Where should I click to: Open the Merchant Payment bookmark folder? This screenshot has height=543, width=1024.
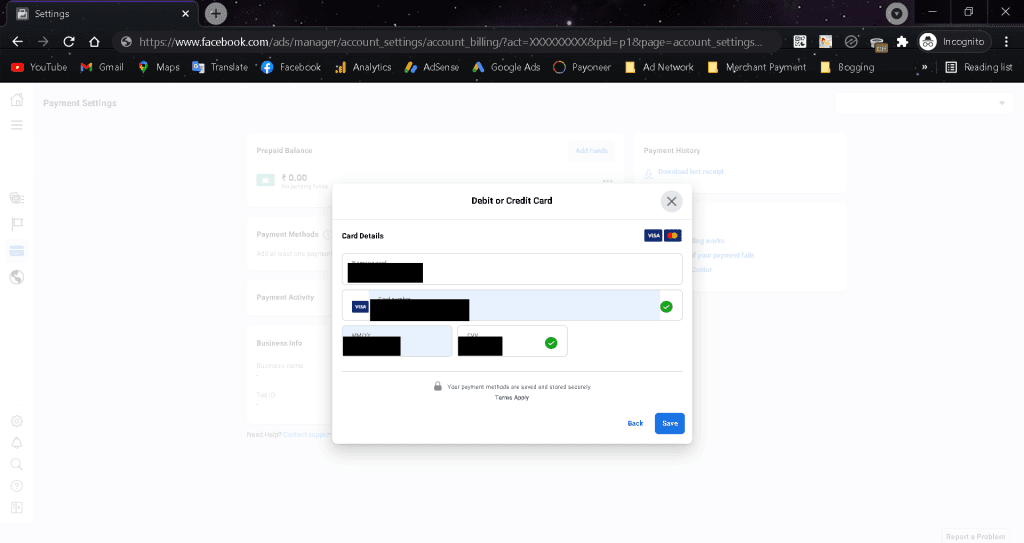click(x=757, y=67)
